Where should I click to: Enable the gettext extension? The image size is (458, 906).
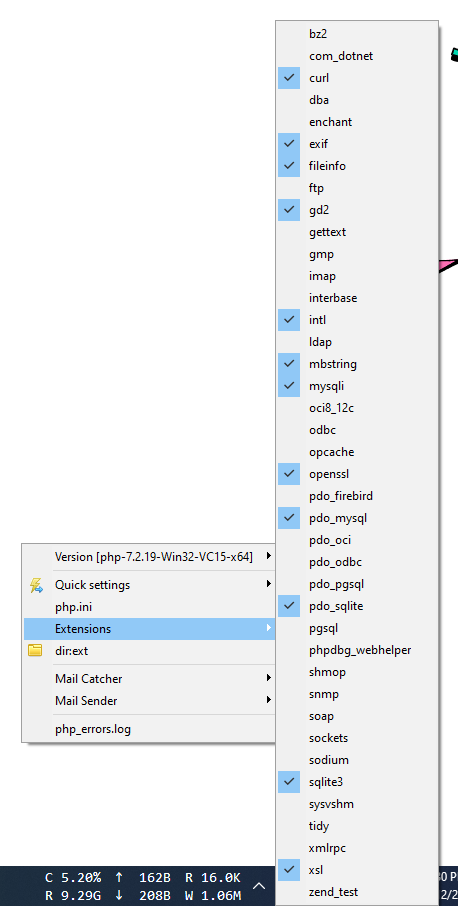pos(357,232)
